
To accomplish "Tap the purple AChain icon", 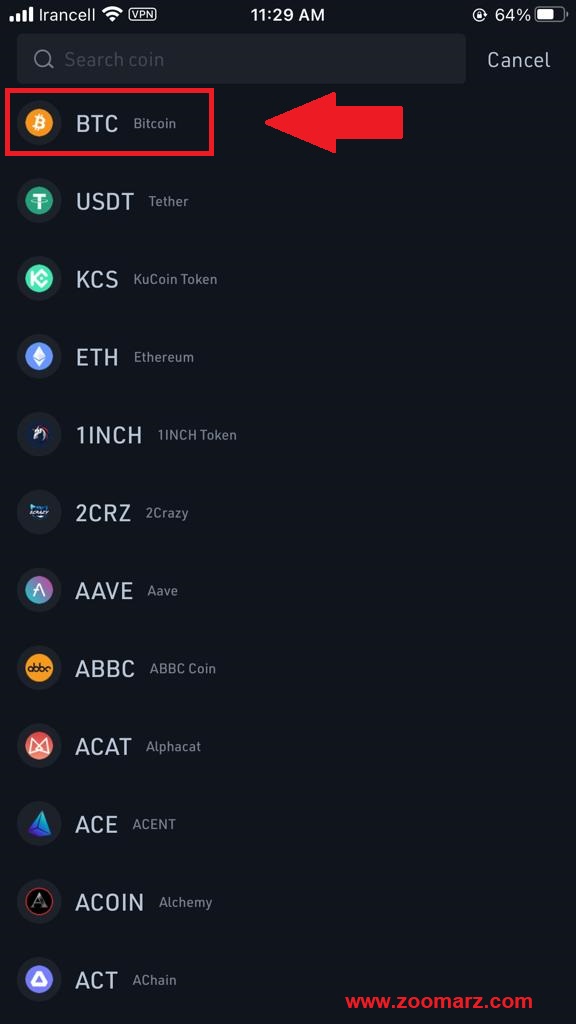I will point(39,980).
